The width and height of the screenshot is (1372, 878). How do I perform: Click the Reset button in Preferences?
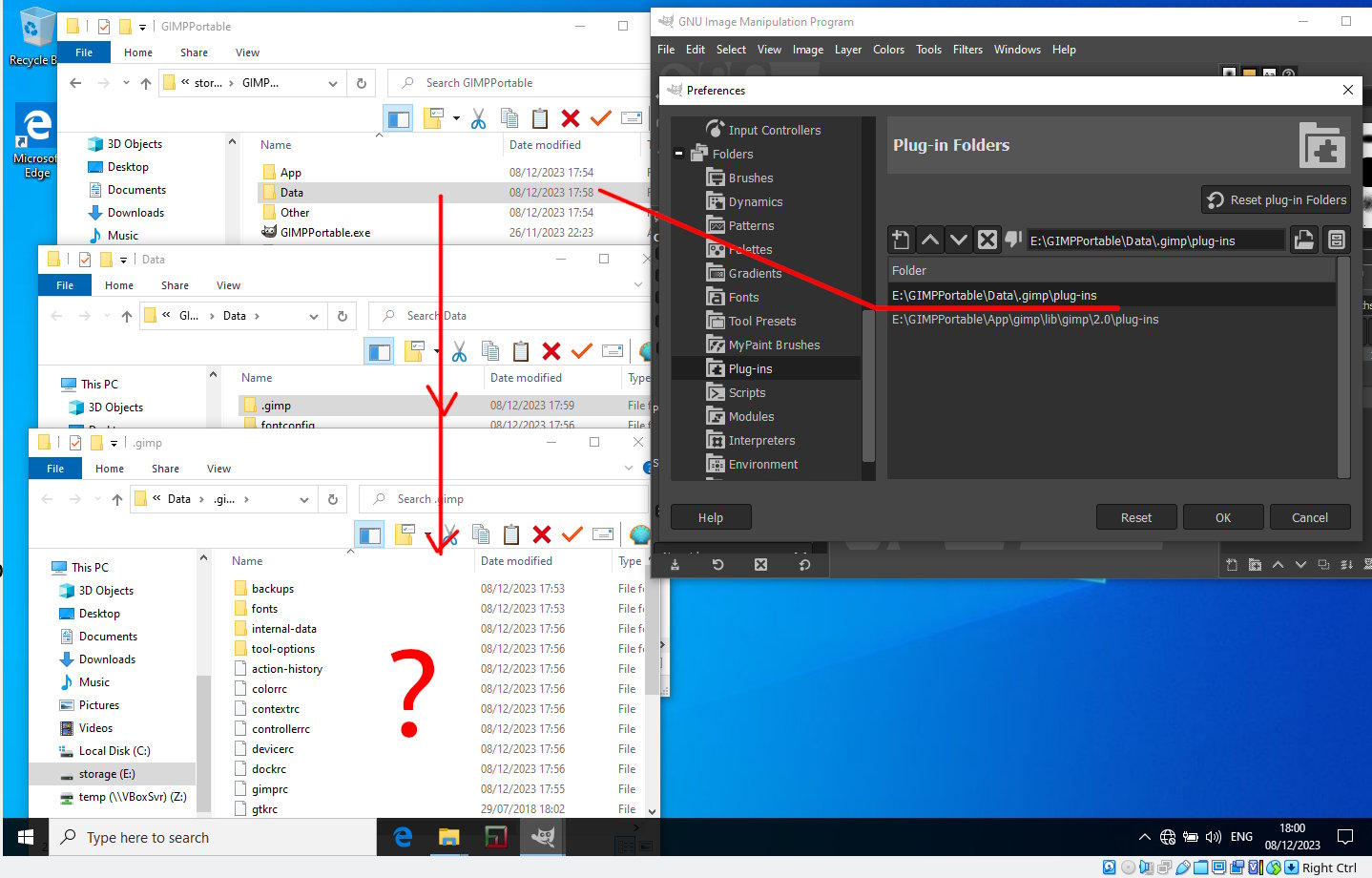pyautogui.click(x=1136, y=517)
